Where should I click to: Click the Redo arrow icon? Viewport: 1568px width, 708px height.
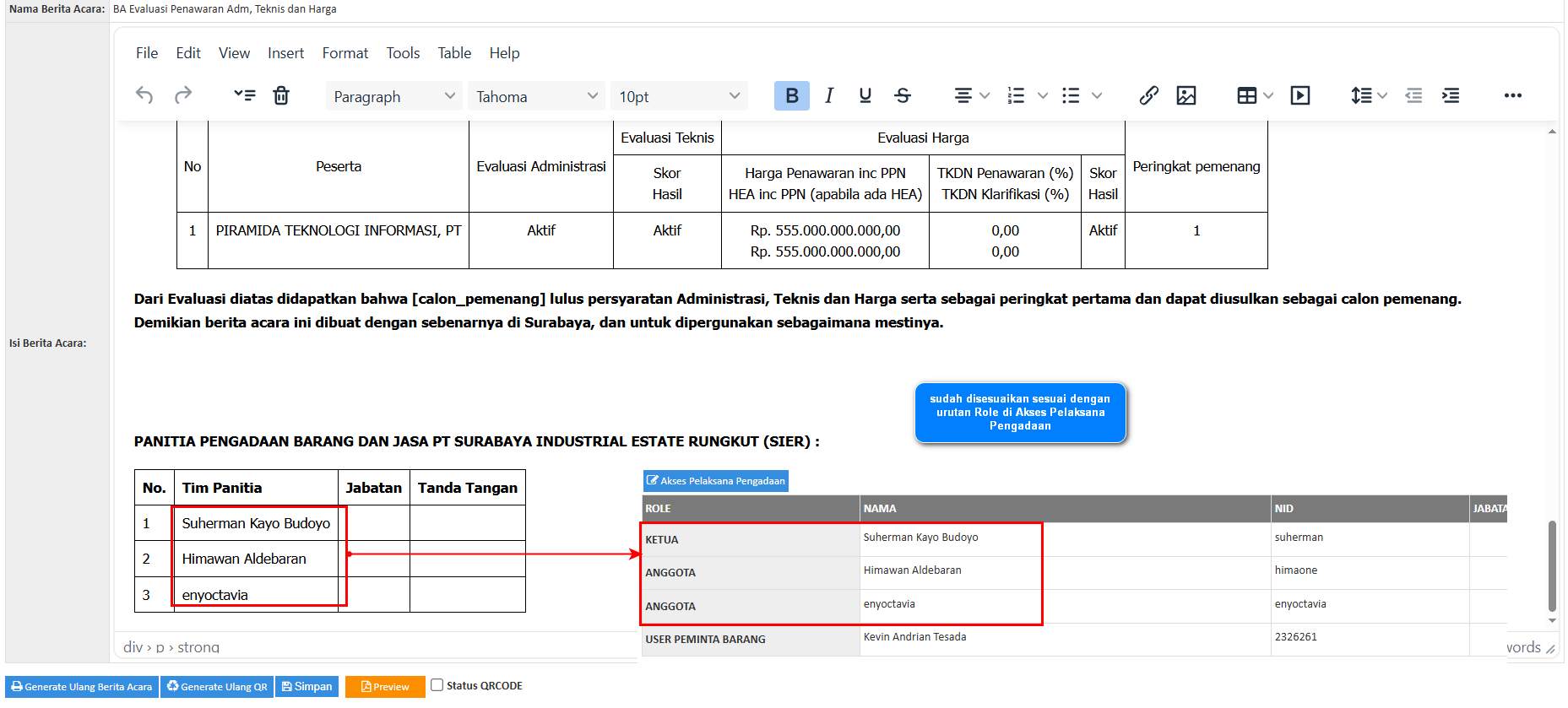[x=183, y=95]
